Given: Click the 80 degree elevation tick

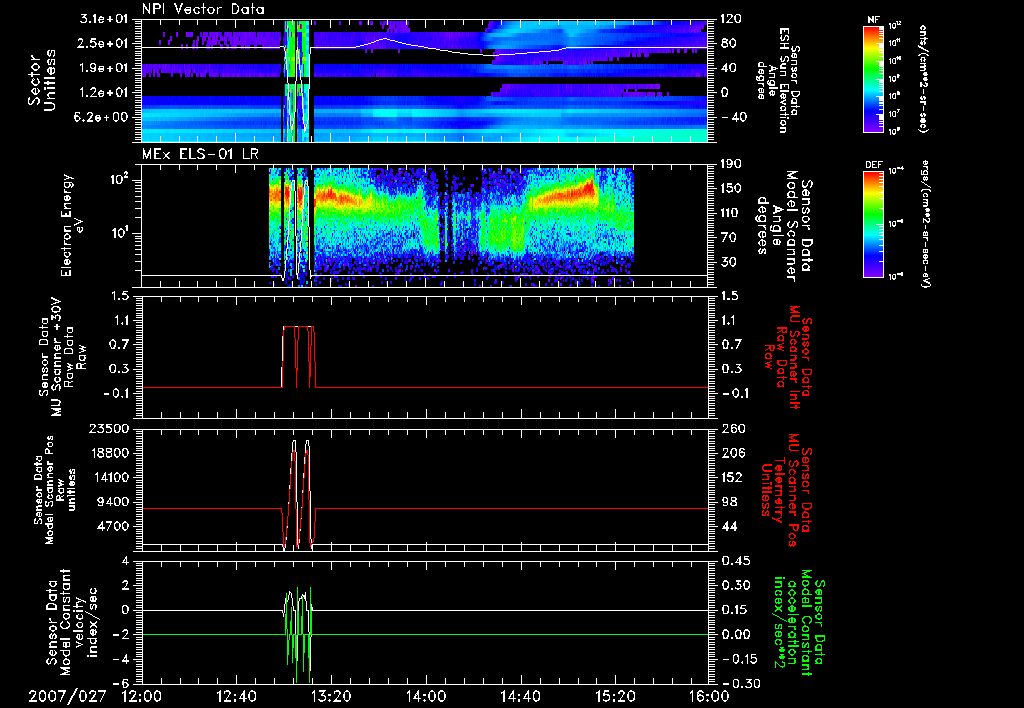Looking at the screenshot, I should pos(728,43).
